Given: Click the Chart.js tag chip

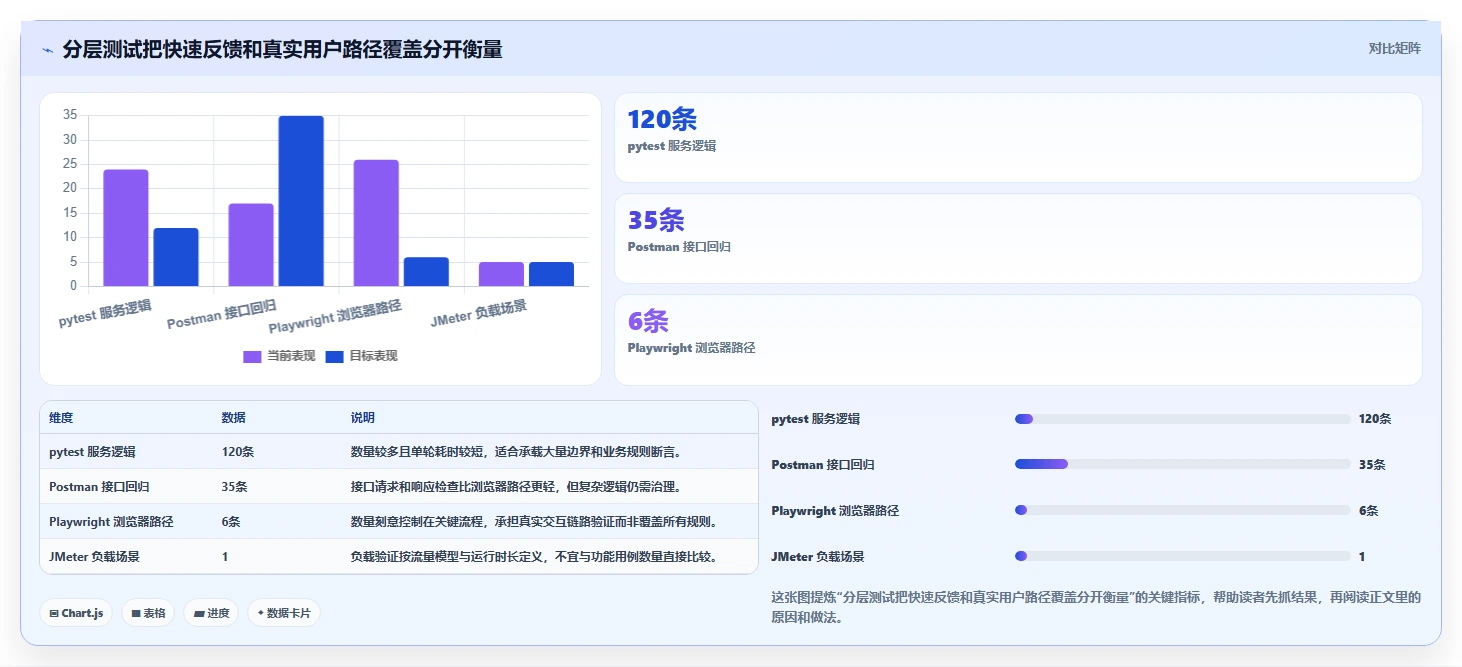Looking at the screenshot, I should point(76,613).
